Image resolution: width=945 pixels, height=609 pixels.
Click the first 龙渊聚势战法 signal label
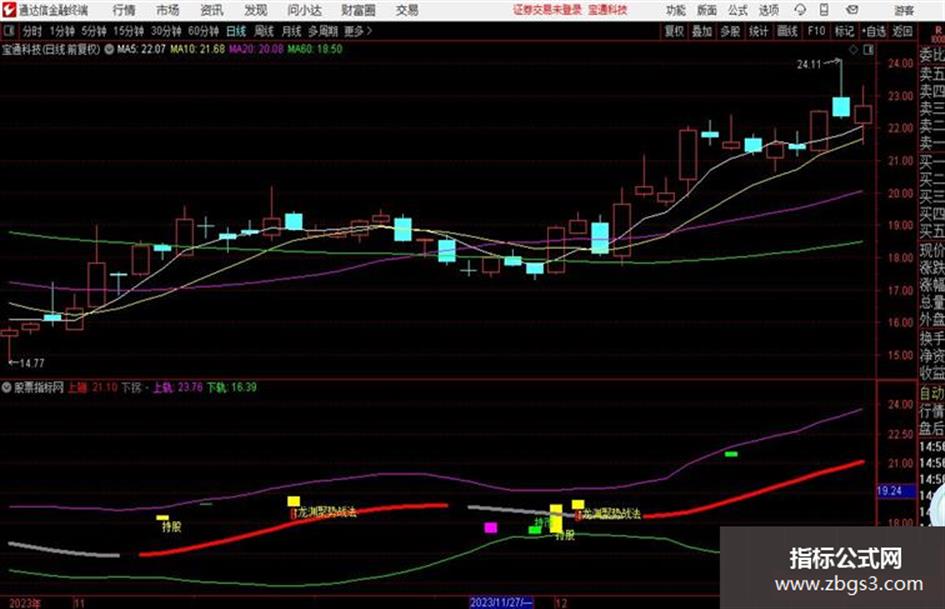327,513
